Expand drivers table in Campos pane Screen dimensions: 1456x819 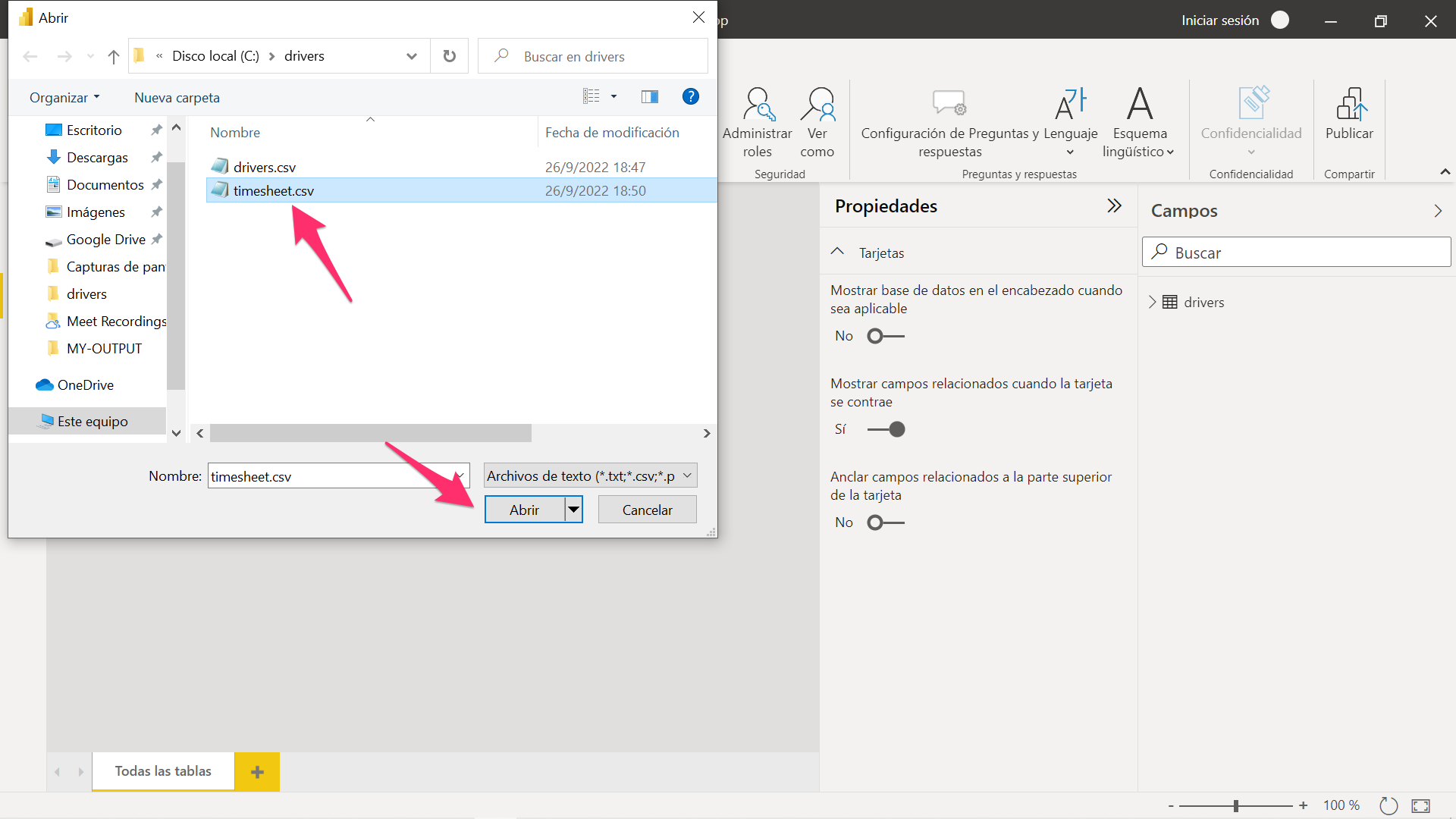coord(1152,302)
